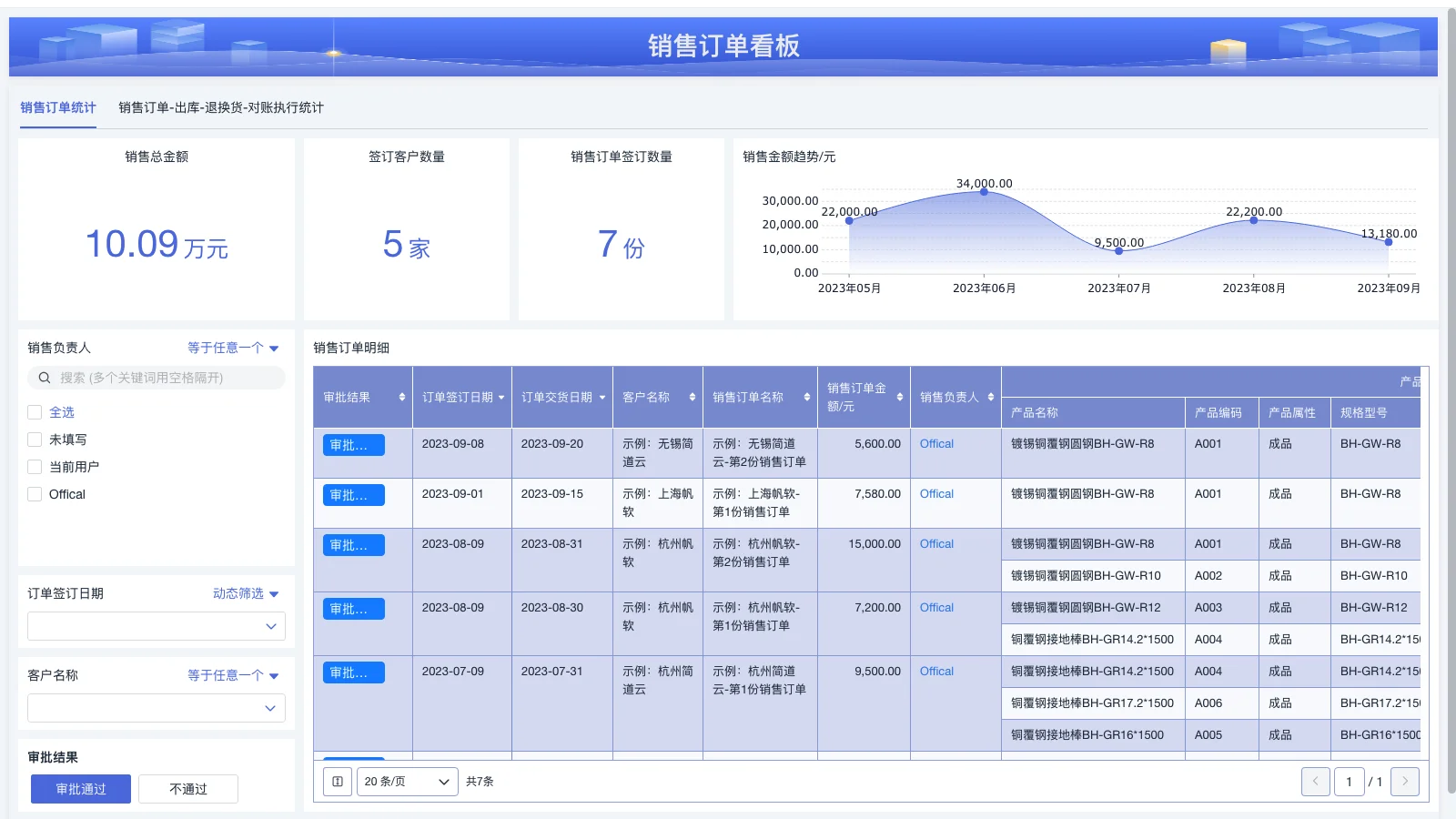Click the 22,000.00 data point for 2023年05月
This screenshot has height=819, width=1456.
point(849,220)
